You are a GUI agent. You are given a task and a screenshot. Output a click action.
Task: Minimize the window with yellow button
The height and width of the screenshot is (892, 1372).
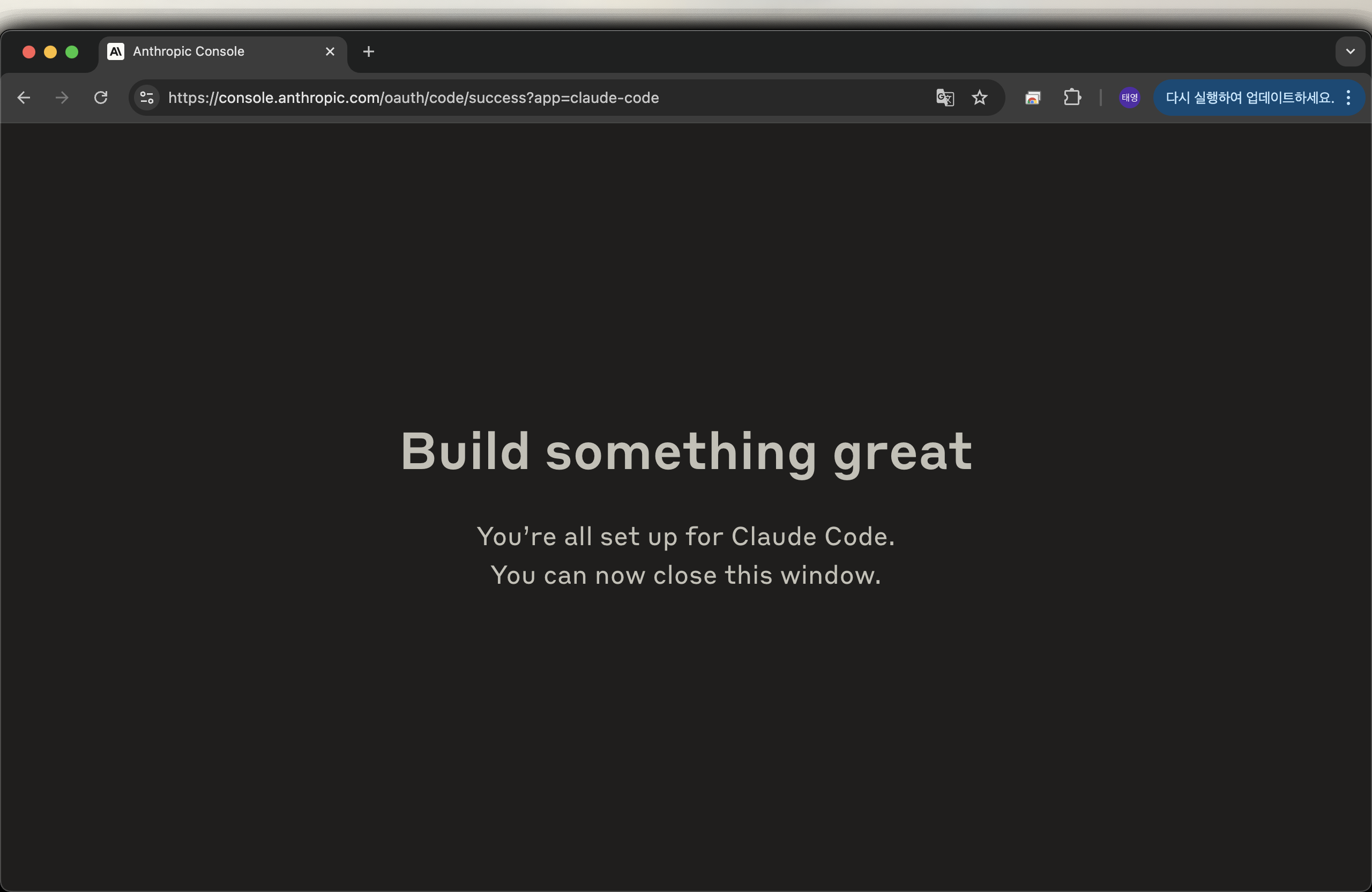pyautogui.click(x=50, y=52)
